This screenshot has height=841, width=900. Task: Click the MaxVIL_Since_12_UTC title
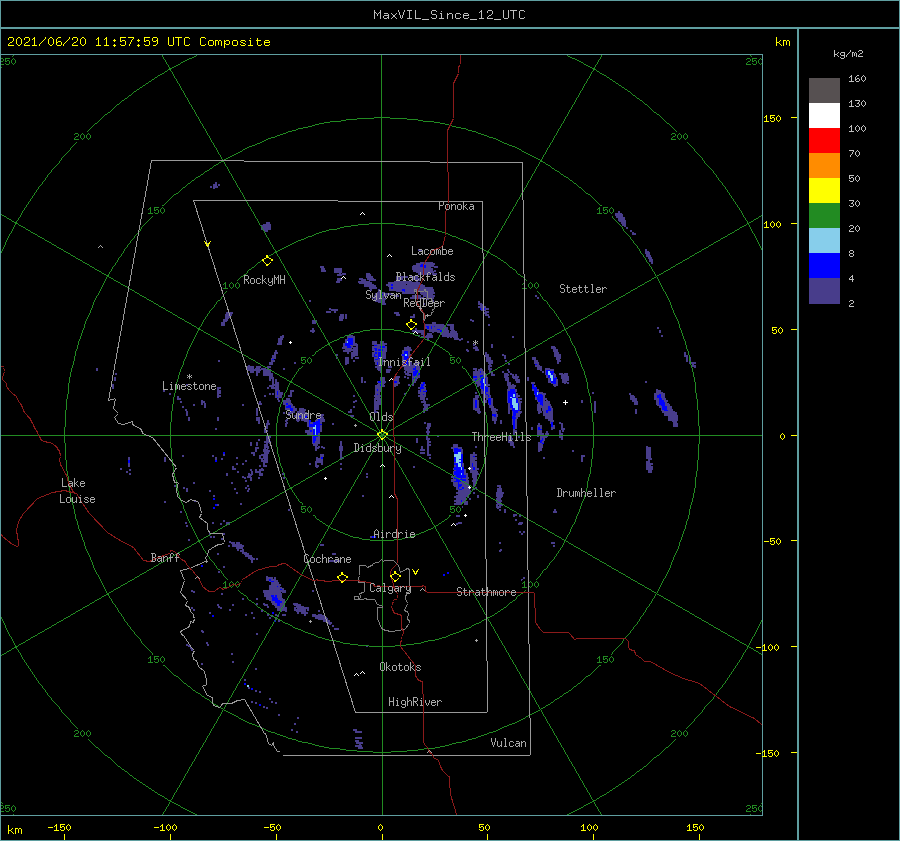[449, 15]
